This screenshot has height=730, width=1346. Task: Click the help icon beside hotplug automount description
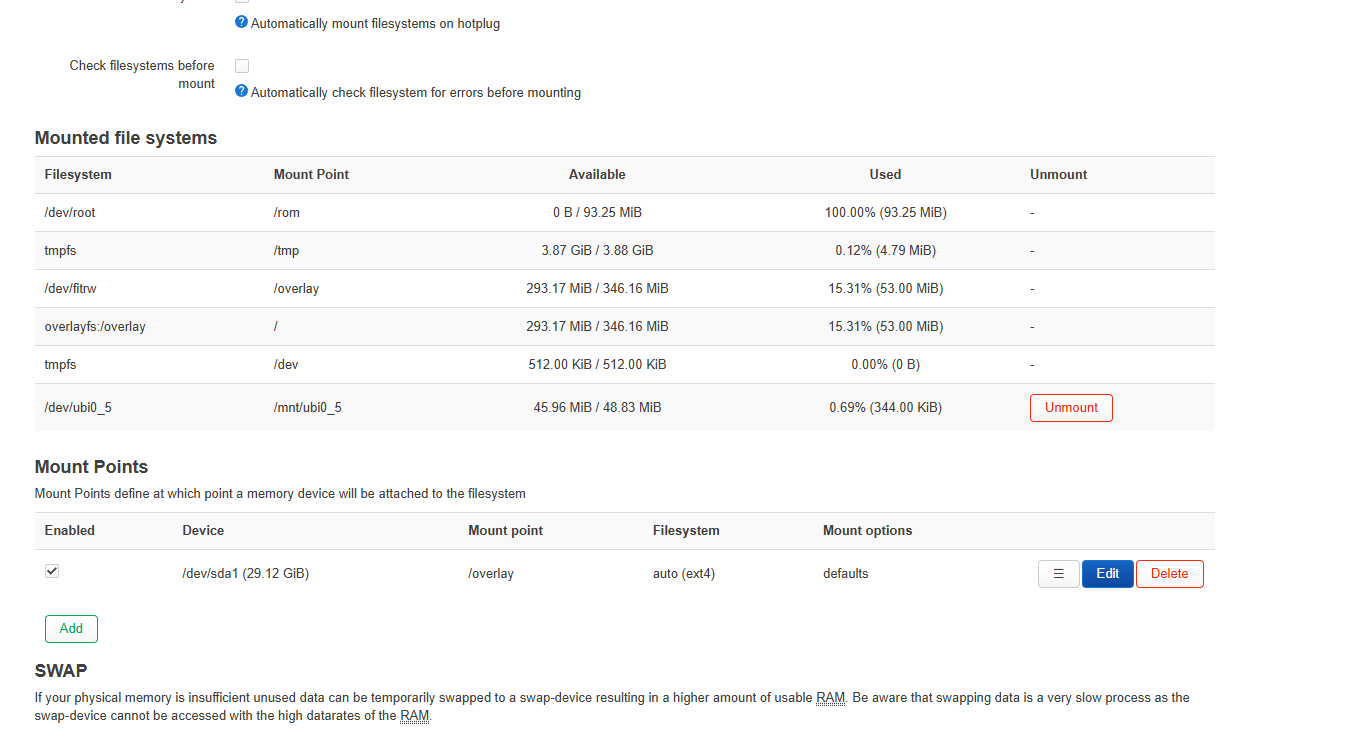241,22
